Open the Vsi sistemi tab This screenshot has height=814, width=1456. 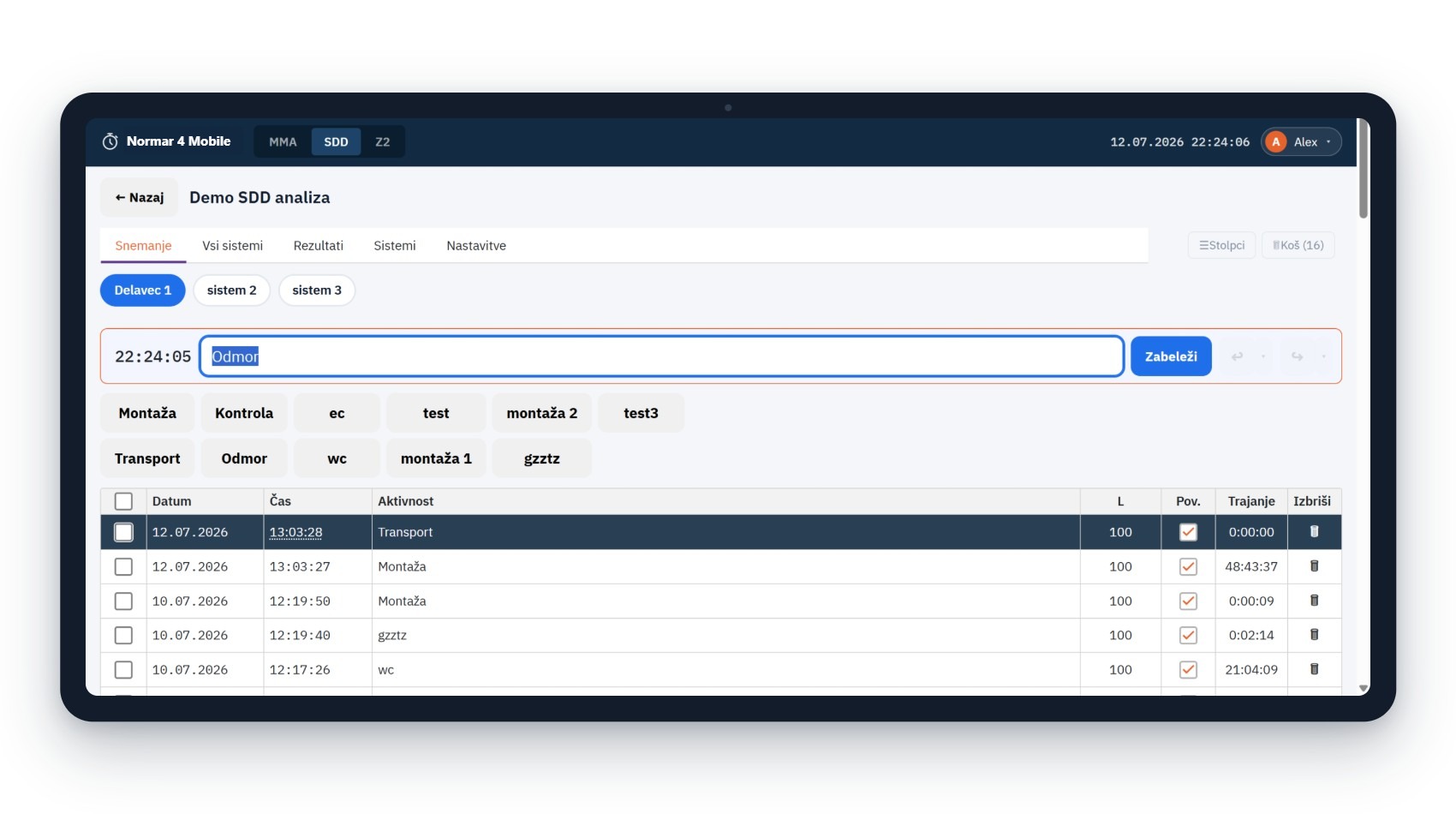point(232,246)
